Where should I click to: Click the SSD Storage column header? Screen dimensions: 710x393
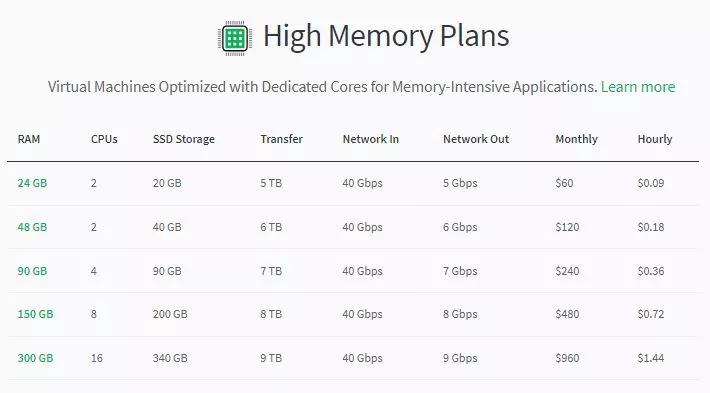pos(183,139)
